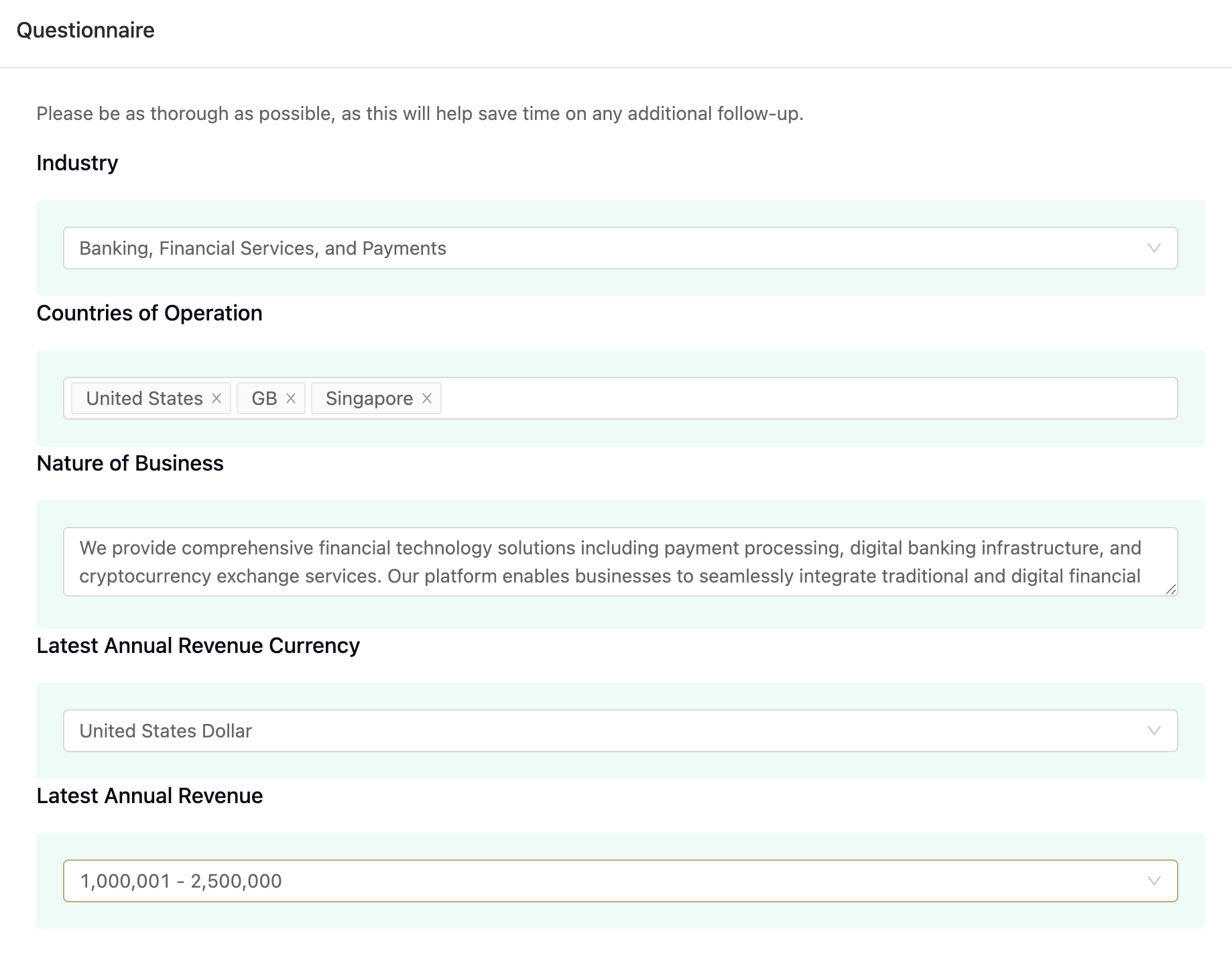Expand the 1,000,001 - 2,500,000 revenue selector

[x=620, y=881]
